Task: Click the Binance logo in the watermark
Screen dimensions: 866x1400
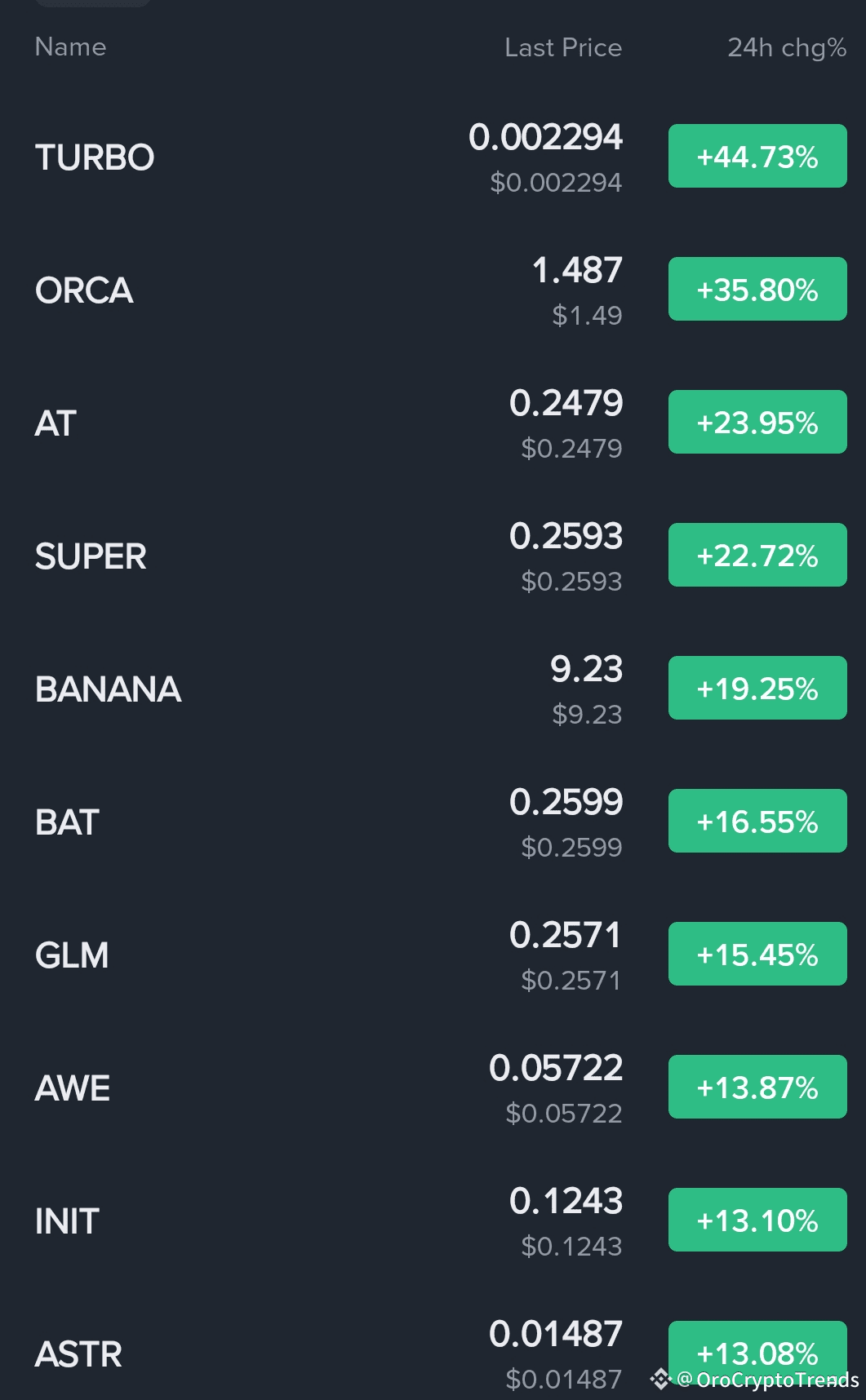Action: (x=660, y=1379)
